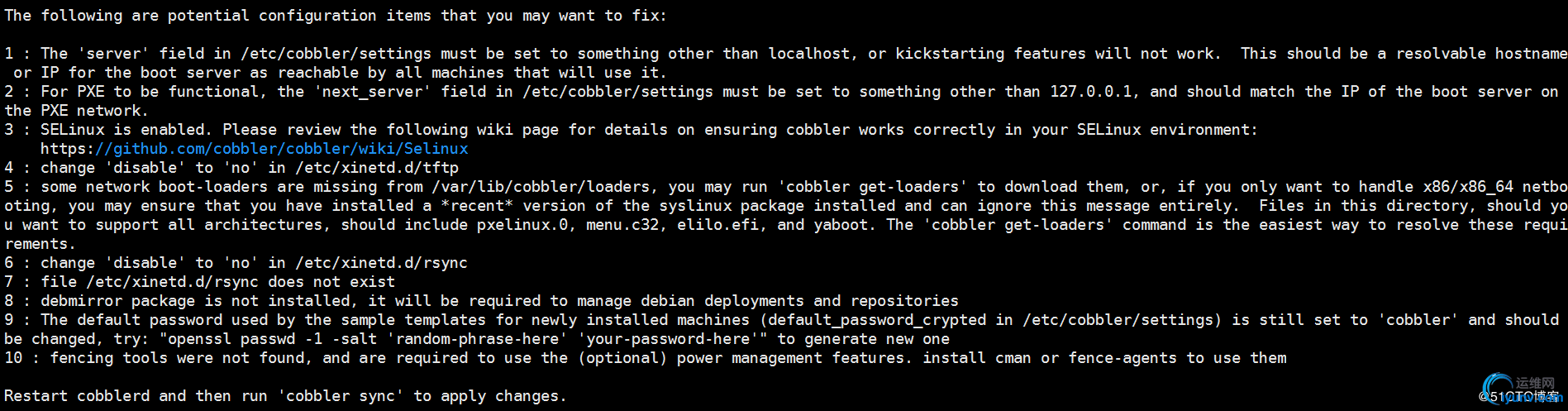
Task: Click the 'Restart cobblerd' text
Action: pyautogui.click(x=77, y=396)
